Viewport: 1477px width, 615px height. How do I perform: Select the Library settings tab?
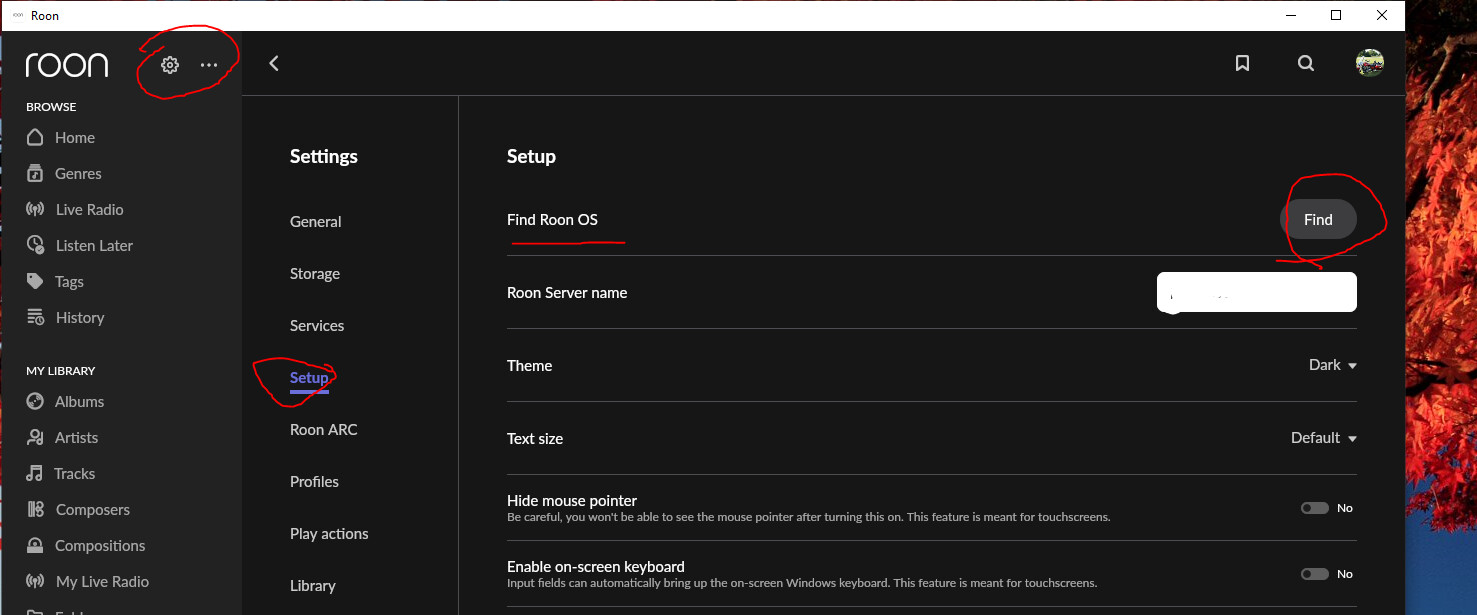(313, 586)
